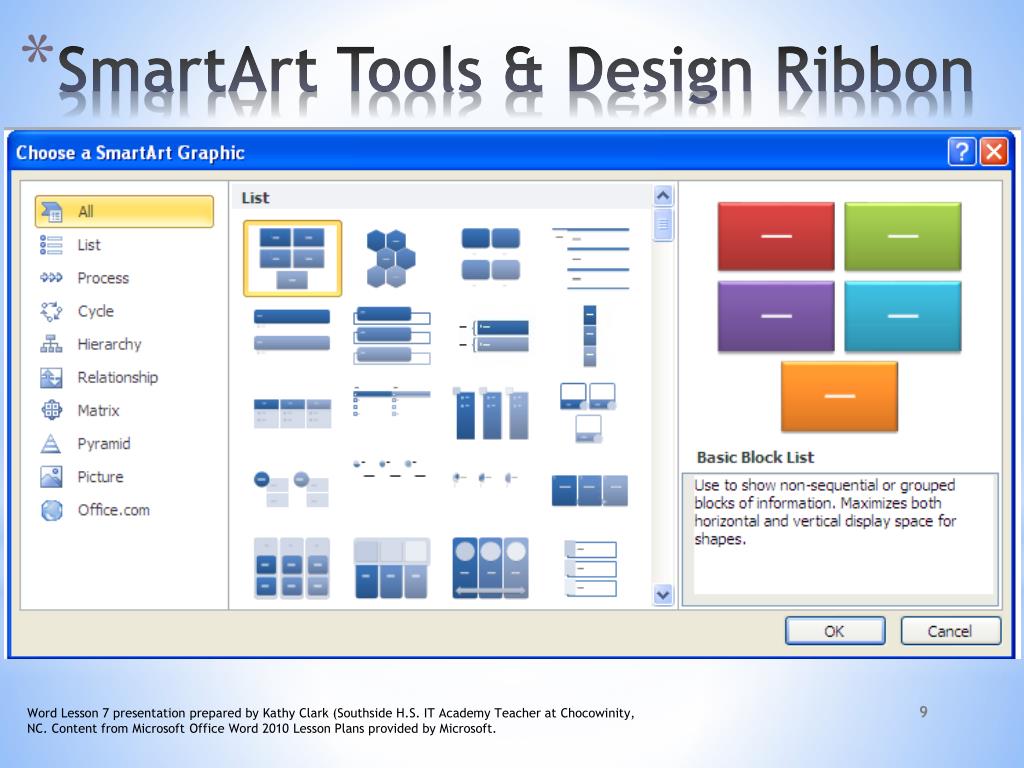
Task: Choose the Vertical Bullet List layout thumbnail
Action: (x=292, y=331)
